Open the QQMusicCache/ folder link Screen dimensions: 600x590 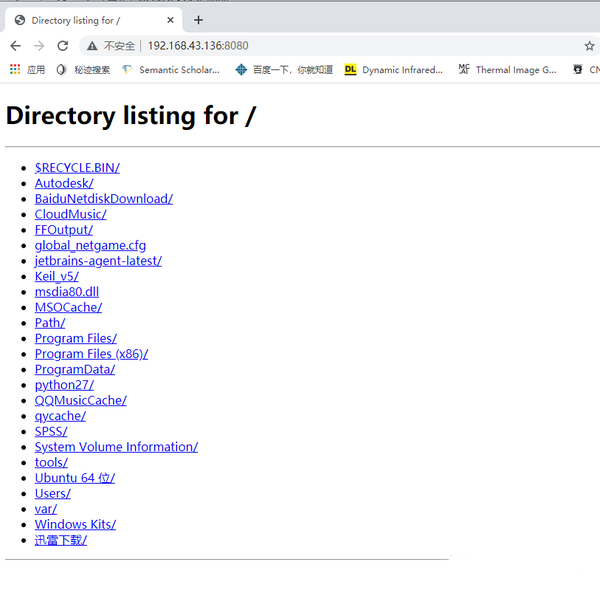(x=80, y=400)
